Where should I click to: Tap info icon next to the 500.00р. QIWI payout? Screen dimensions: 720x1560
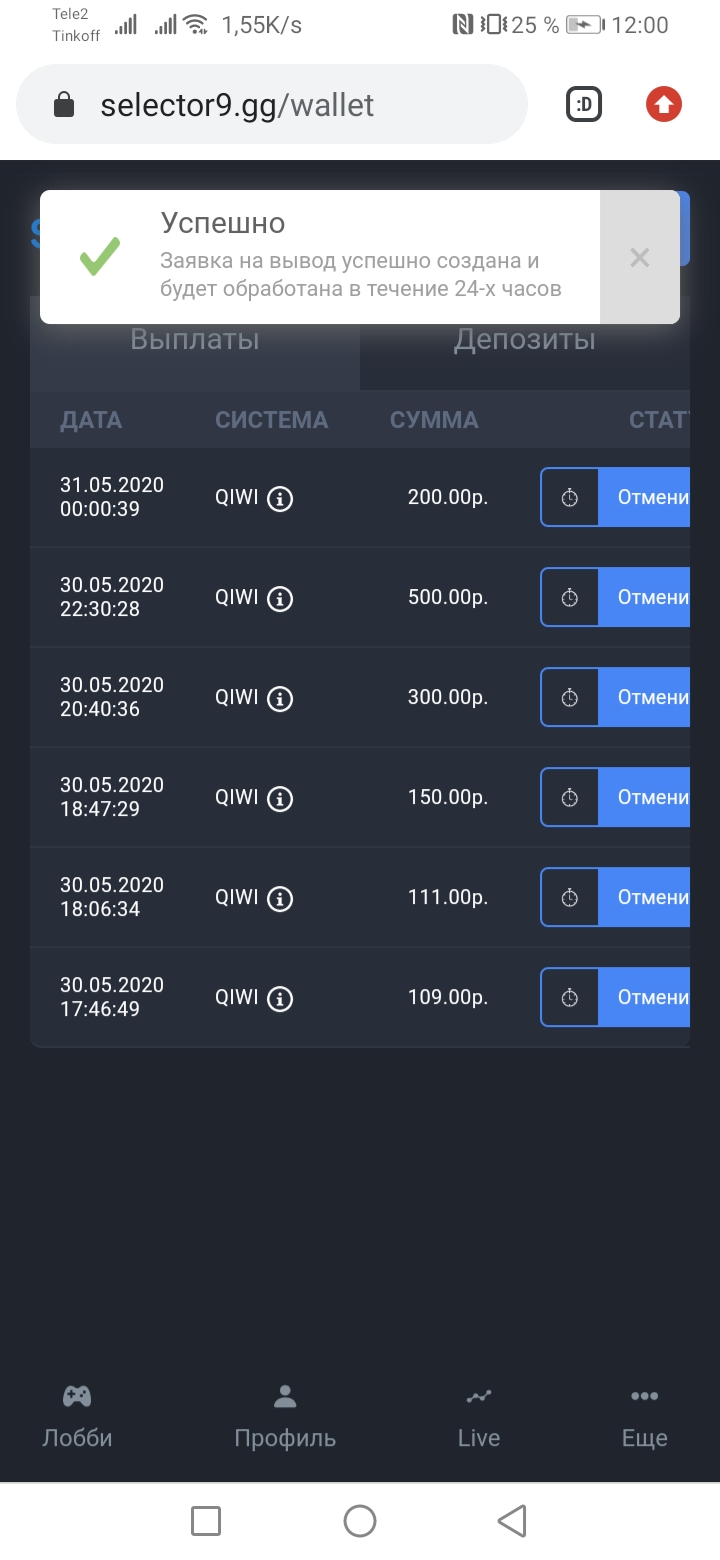coord(281,598)
